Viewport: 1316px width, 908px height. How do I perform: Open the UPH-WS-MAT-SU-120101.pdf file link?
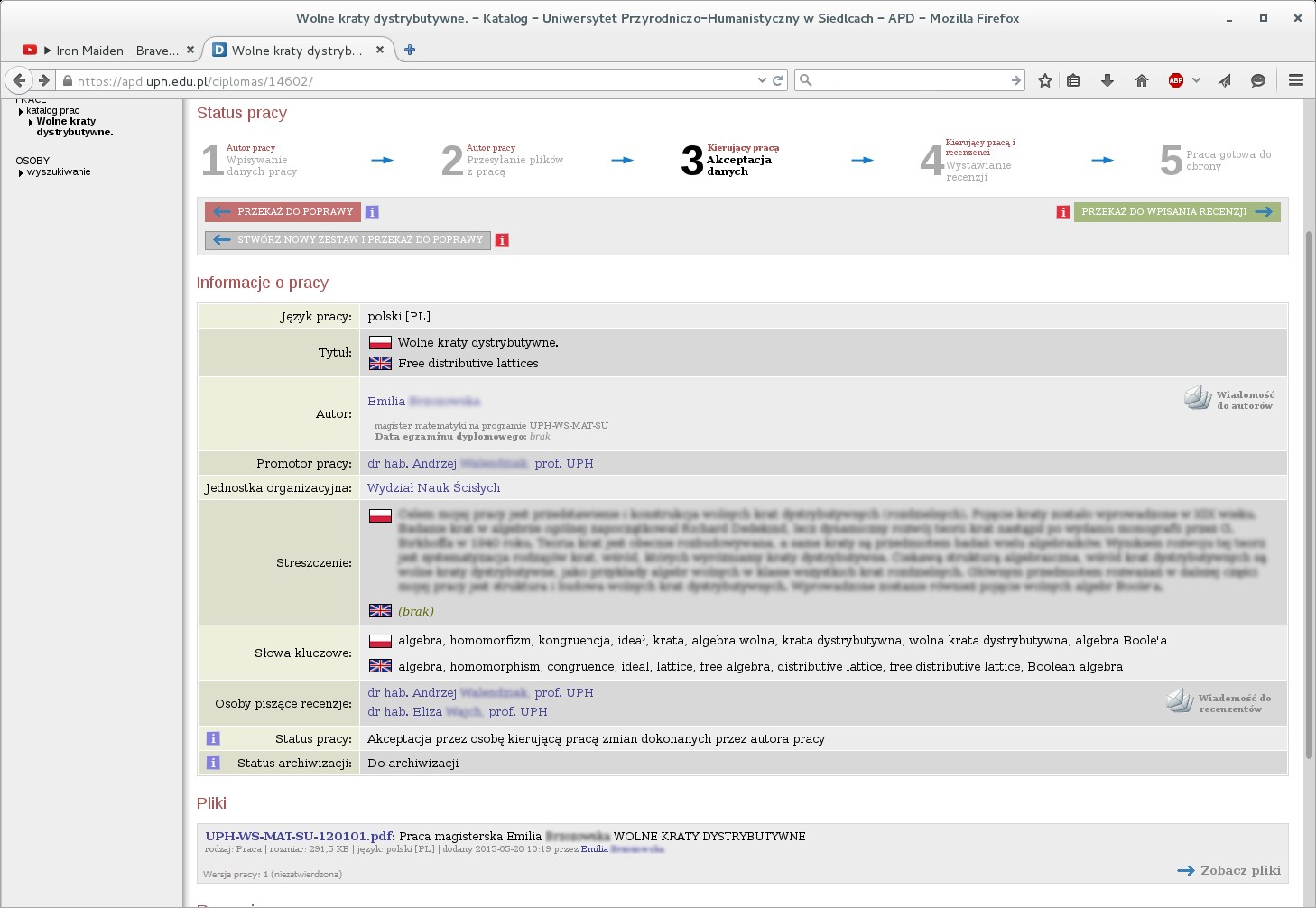click(x=300, y=836)
